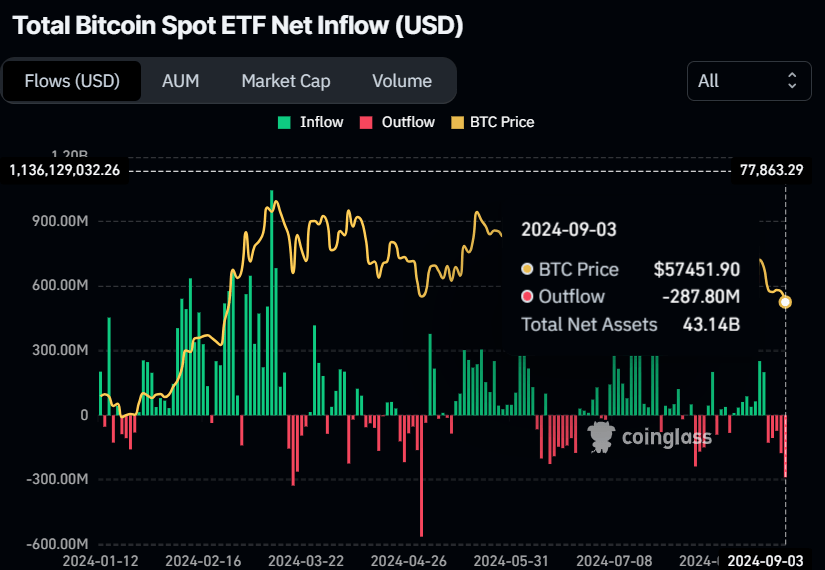
Task: Hide BTC Price series via legend label
Action: 502,122
